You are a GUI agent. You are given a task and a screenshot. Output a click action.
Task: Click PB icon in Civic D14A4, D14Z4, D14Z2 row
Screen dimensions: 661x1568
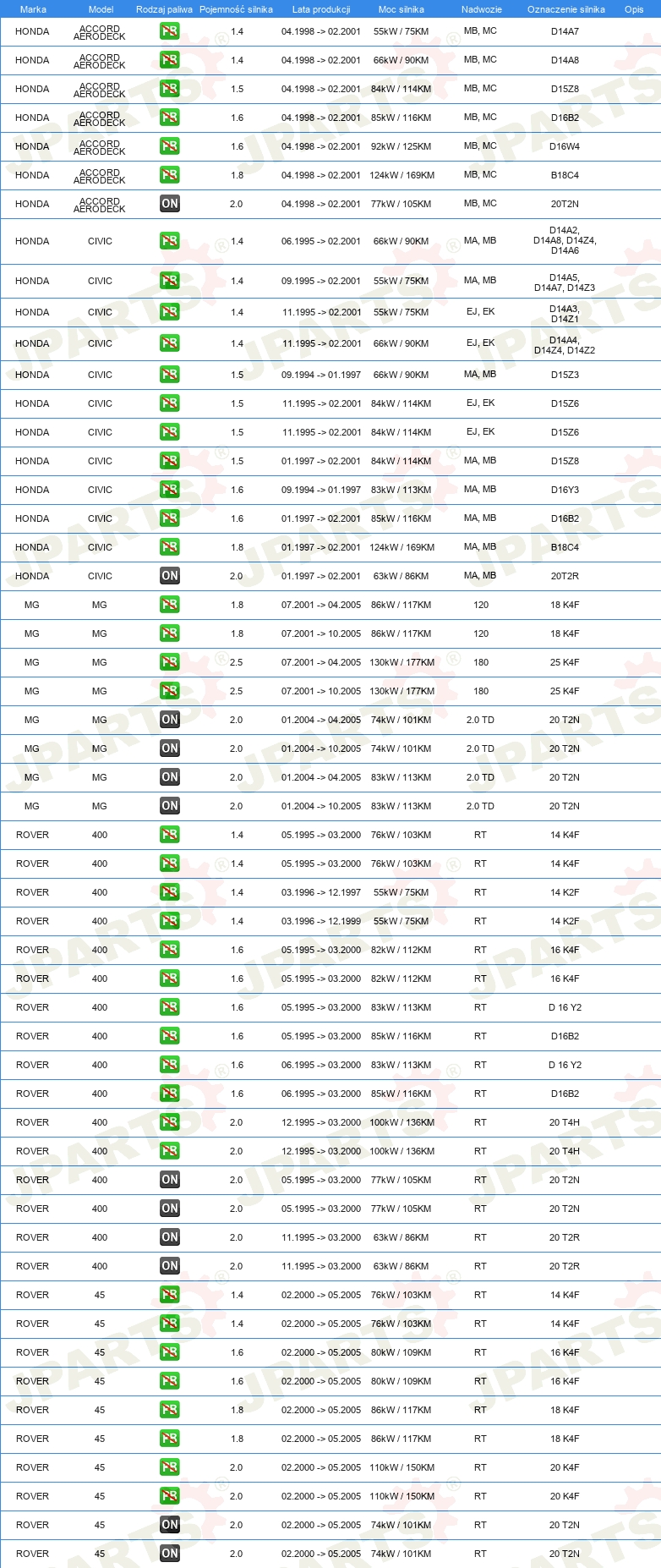click(170, 343)
